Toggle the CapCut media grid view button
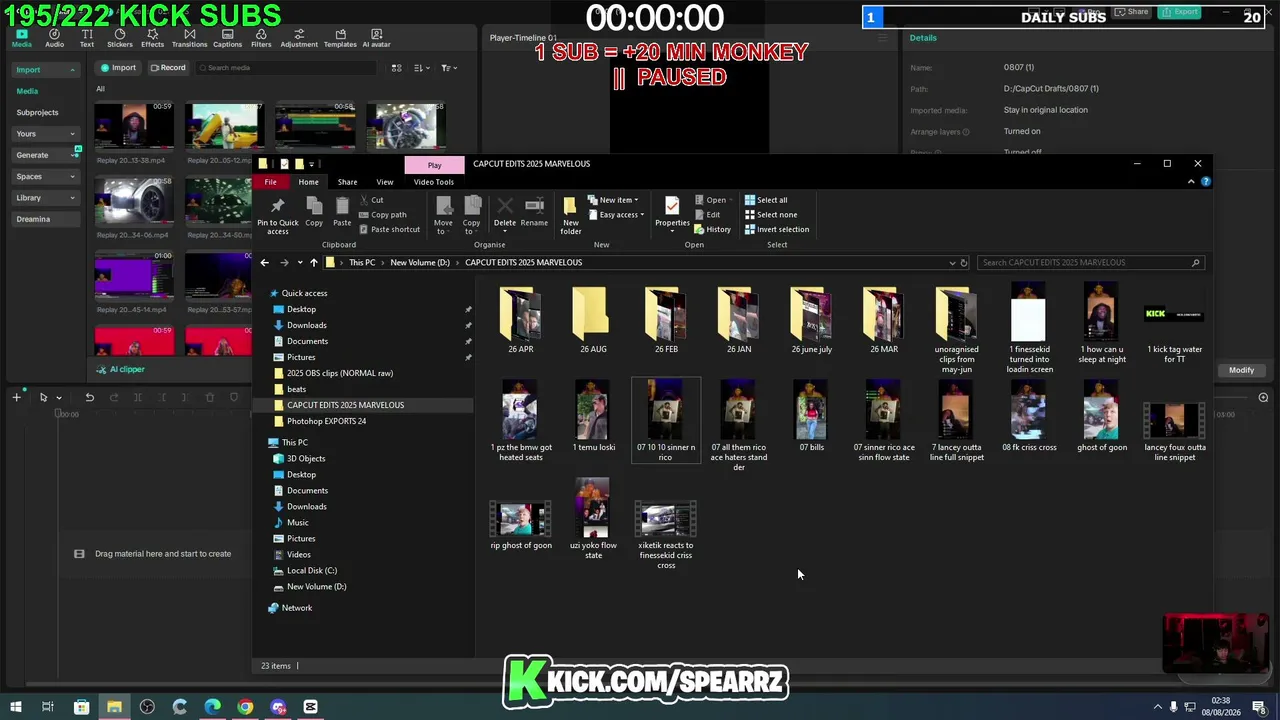 [x=397, y=68]
